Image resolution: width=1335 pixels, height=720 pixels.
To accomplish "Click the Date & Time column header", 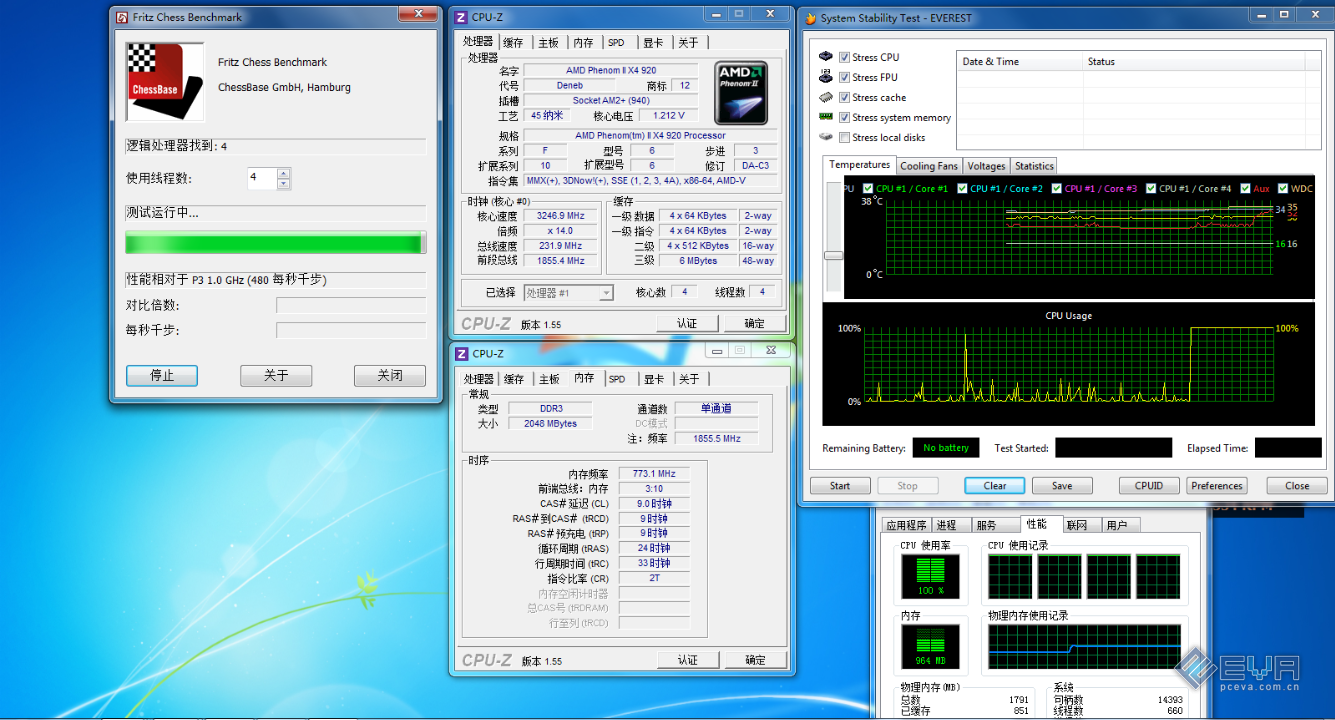I will point(1021,61).
